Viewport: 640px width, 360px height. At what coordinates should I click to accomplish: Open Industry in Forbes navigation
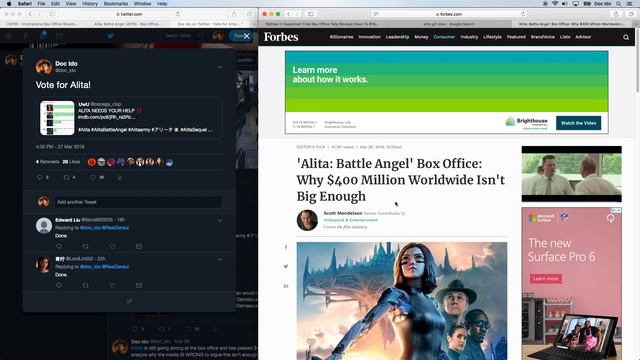pos(469,37)
